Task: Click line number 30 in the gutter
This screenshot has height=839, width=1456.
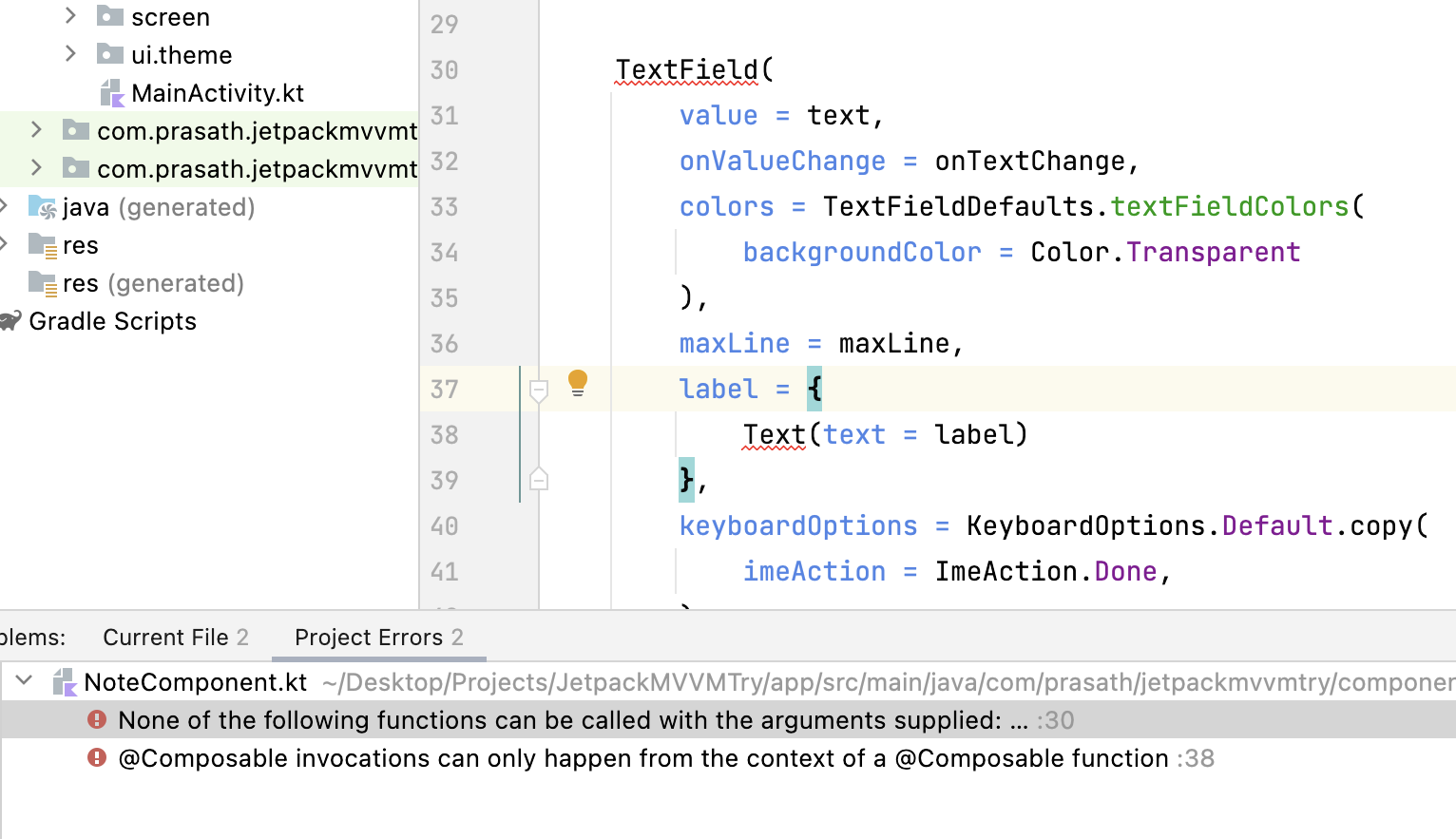Action: coord(444,69)
